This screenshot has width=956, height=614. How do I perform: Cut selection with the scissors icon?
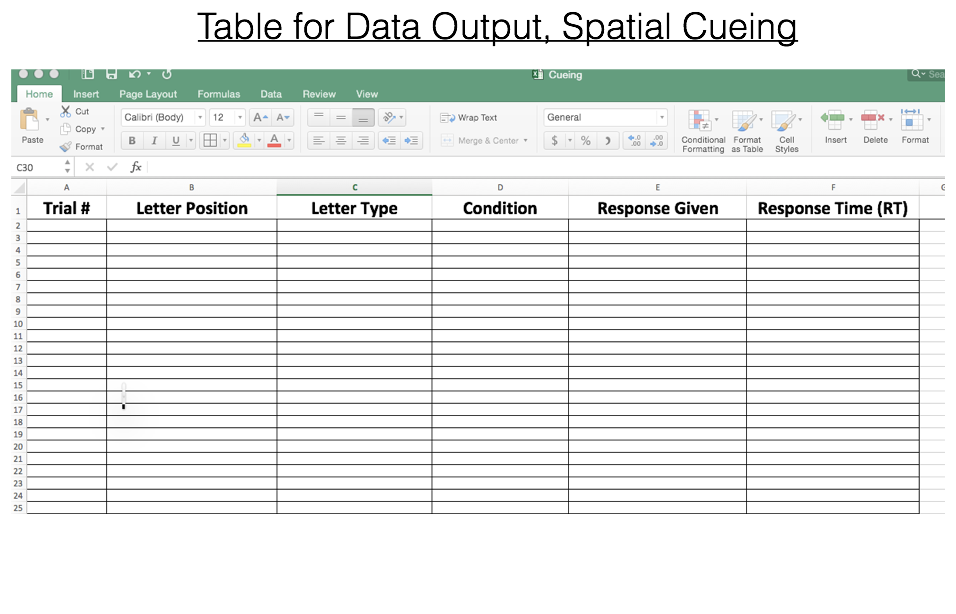point(65,111)
